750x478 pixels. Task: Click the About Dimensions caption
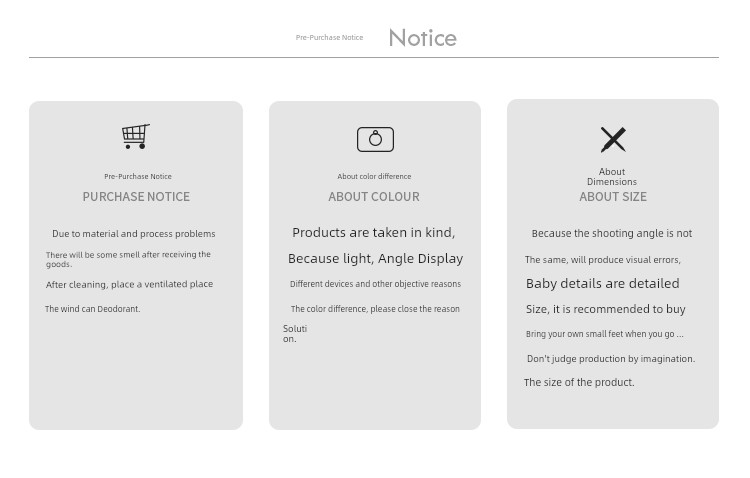tap(612, 177)
